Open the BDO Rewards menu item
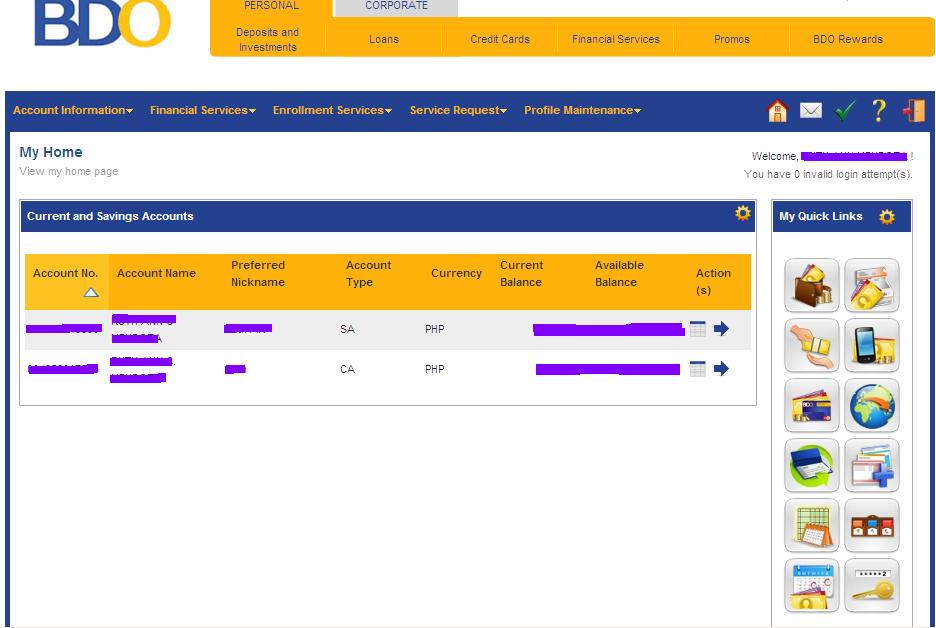Viewport: 936px width, 628px height. [848, 39]
